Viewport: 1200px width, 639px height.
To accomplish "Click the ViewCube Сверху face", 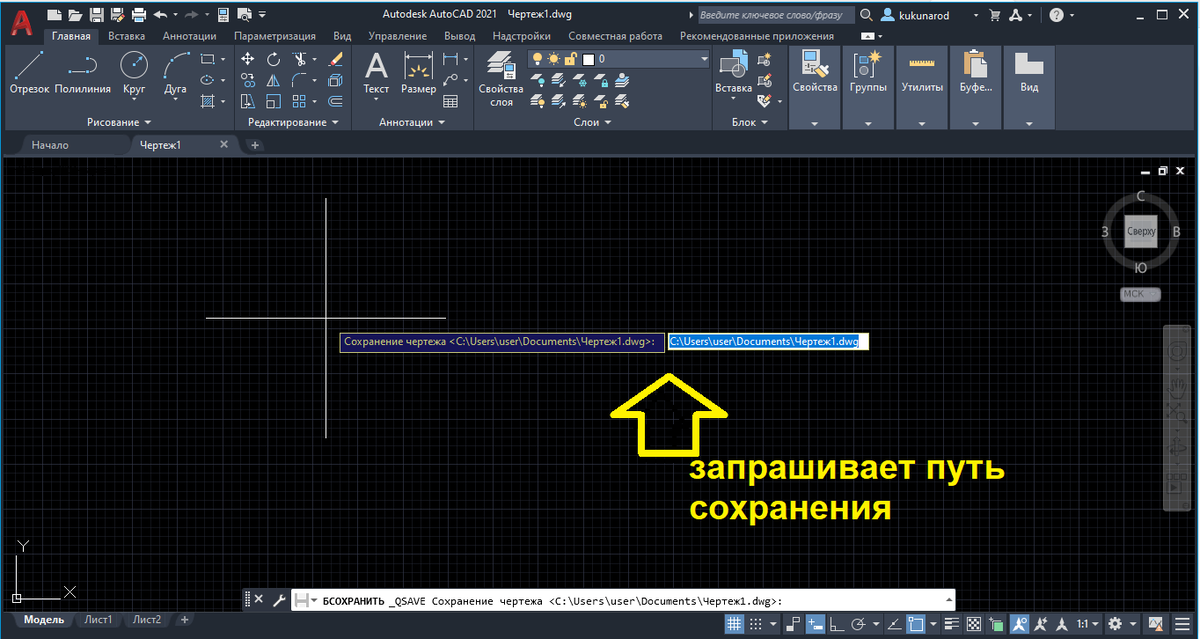I will coord(1141,231).
